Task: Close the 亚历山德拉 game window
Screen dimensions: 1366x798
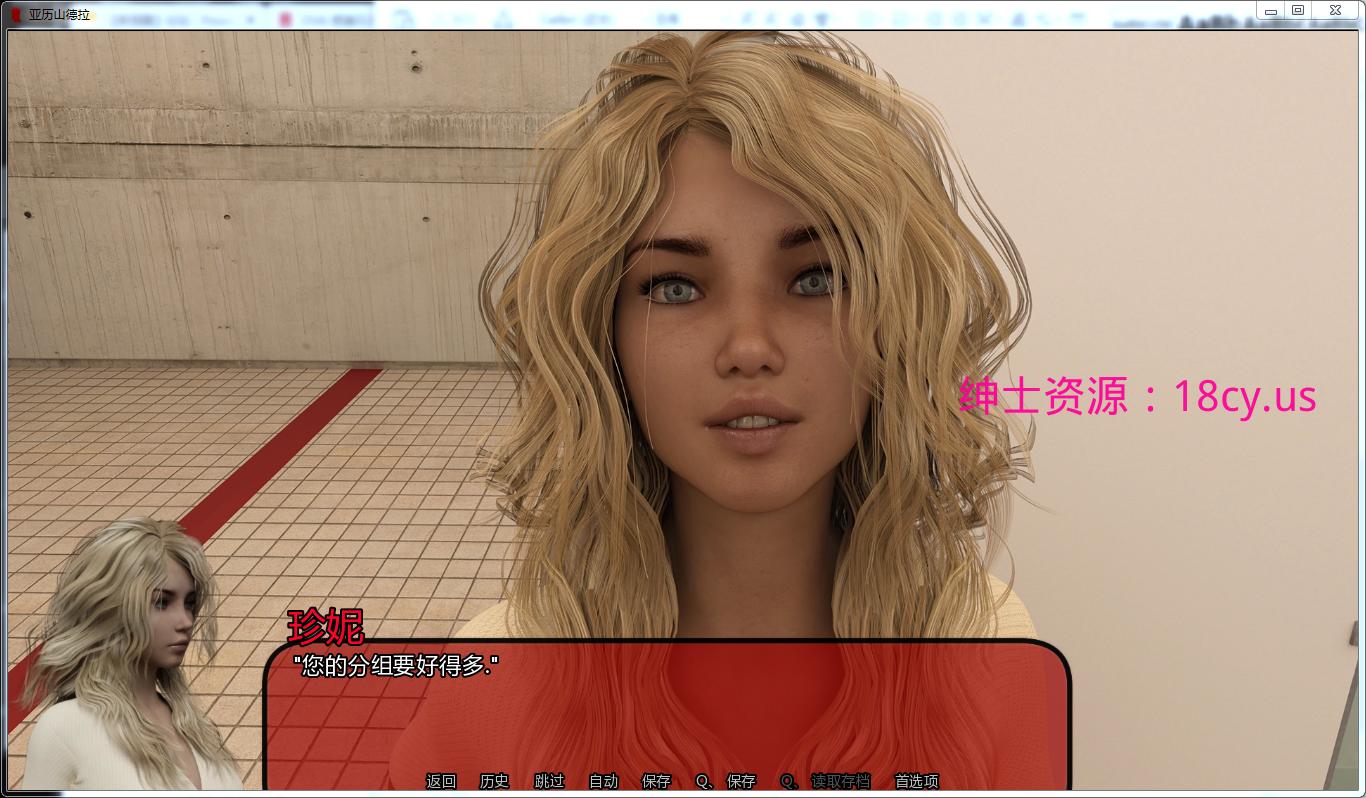Action: (x=1336, y=10)
